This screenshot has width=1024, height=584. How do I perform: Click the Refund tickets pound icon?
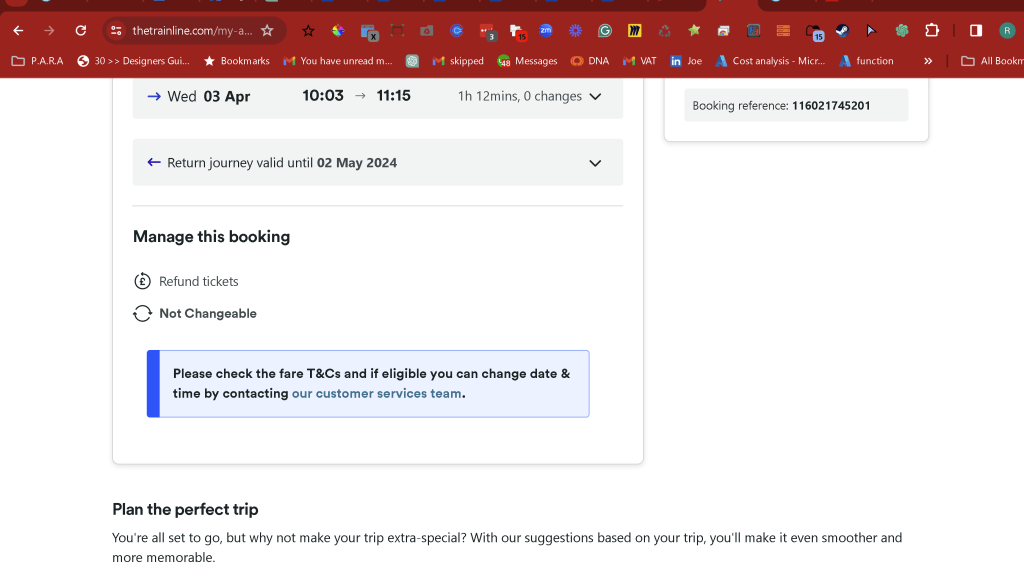[142, 282]
